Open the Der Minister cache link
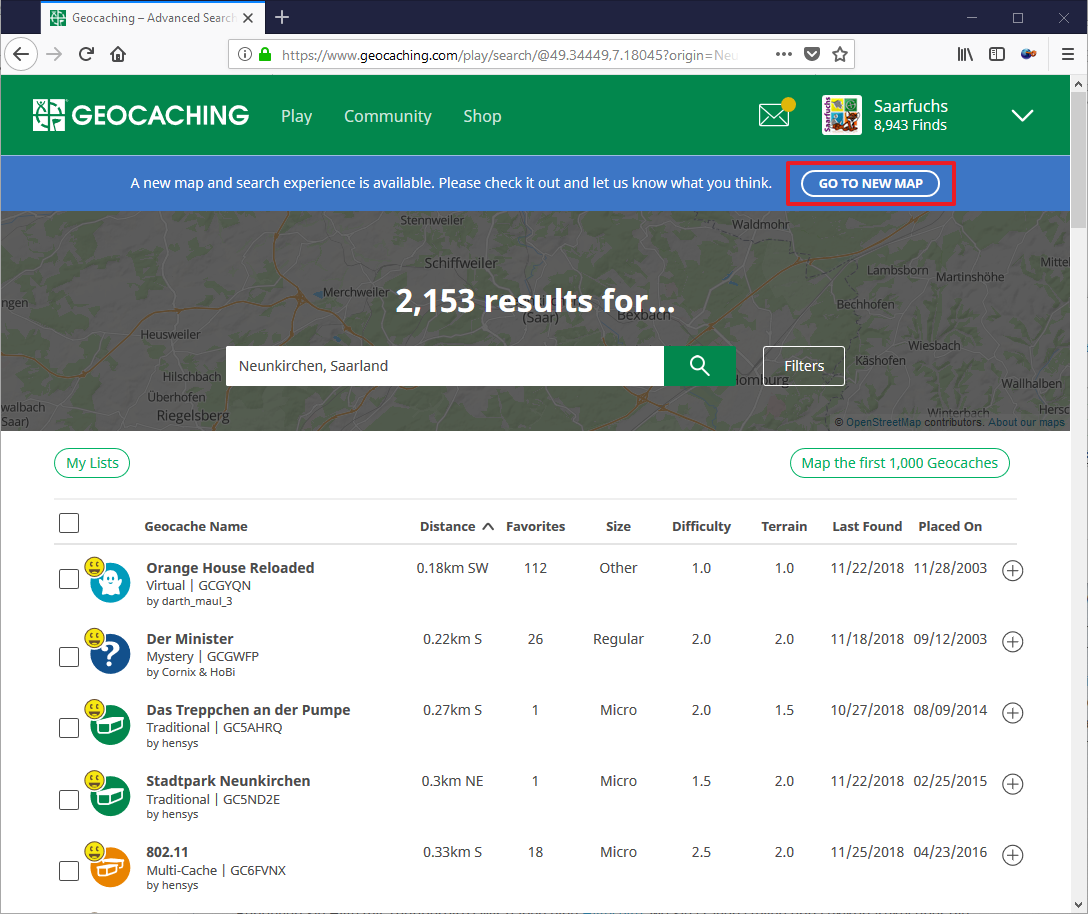The height and width of the screenshot is (914, 1088). pyautogui.click(x=189, y=638)
